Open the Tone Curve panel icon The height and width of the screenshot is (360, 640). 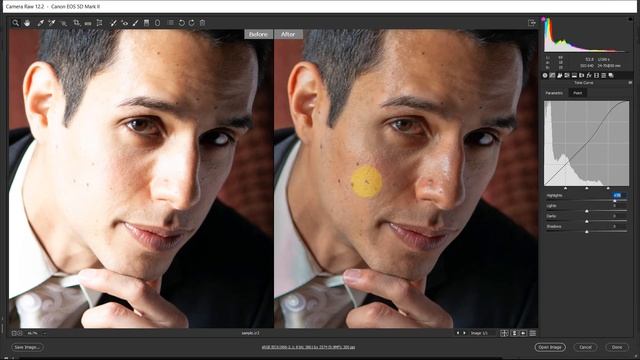[552, 76]
